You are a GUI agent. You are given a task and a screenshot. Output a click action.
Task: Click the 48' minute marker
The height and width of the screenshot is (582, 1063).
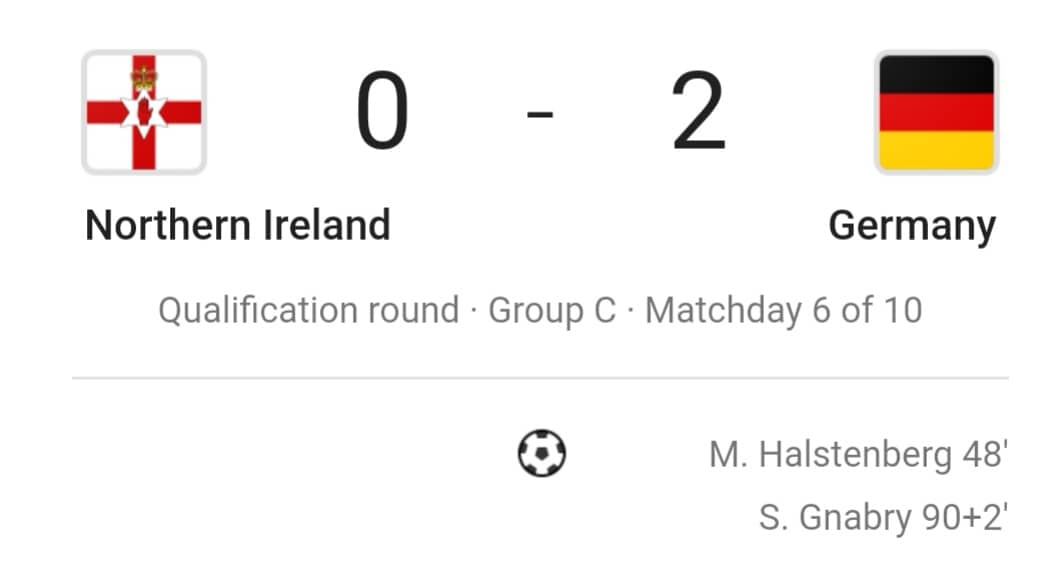985,454
